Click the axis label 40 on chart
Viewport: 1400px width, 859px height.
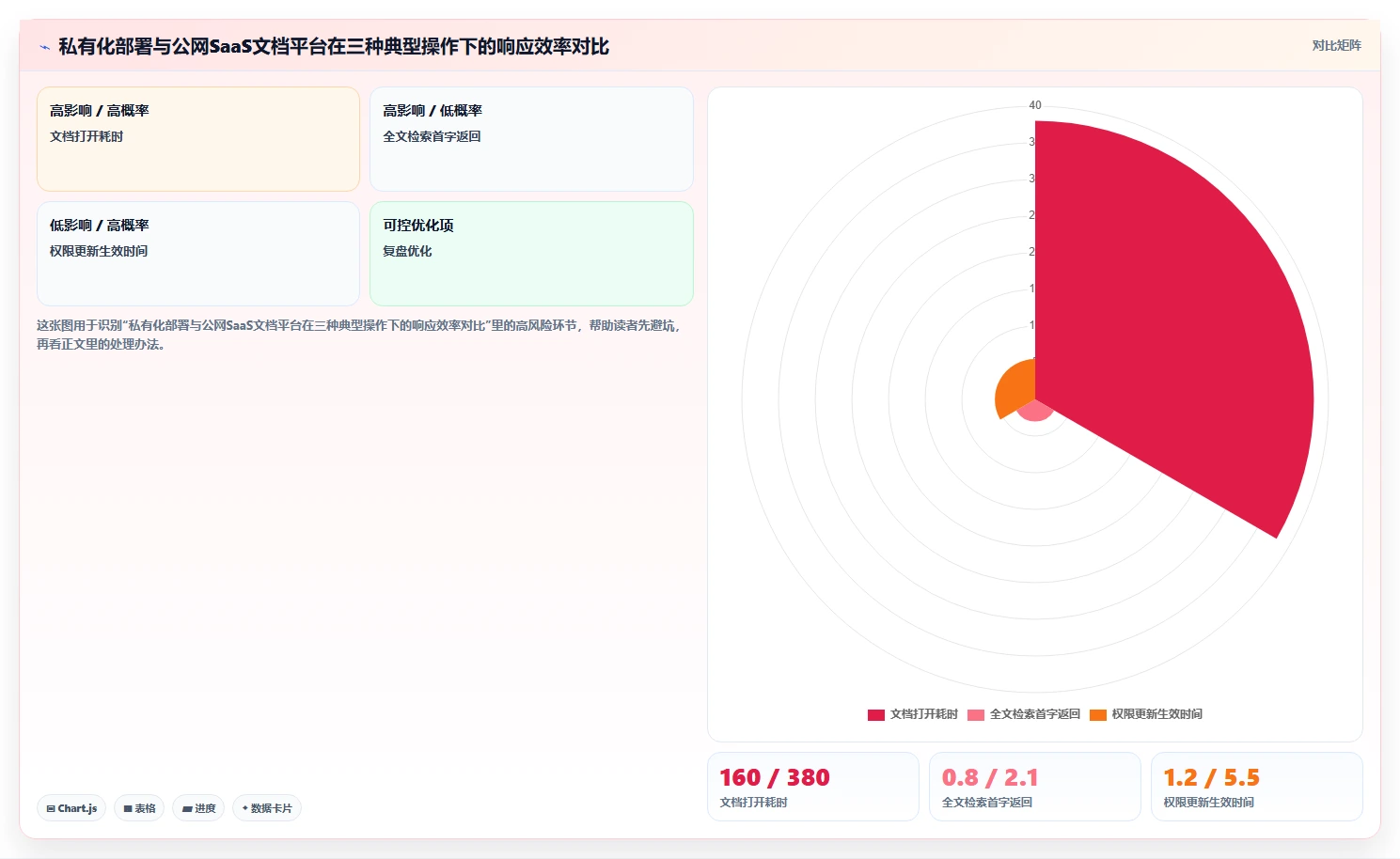(x=1035, y=105)
